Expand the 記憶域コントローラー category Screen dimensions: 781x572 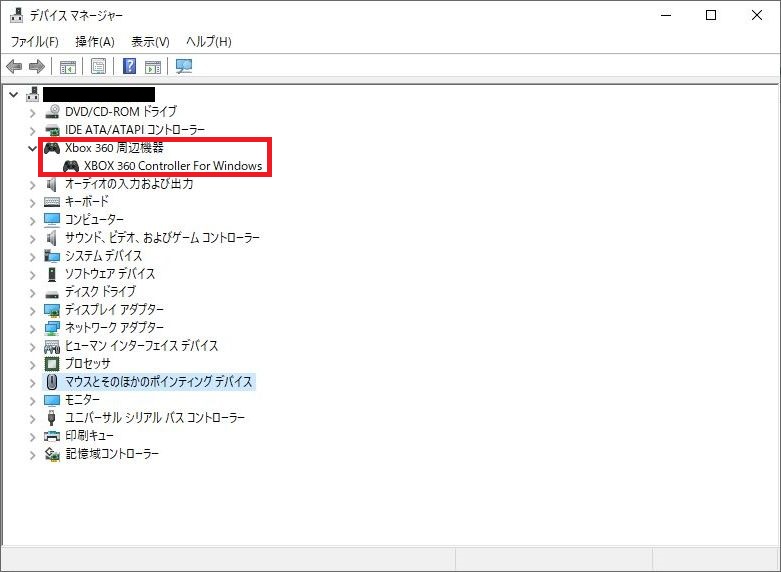click(33, 455)
